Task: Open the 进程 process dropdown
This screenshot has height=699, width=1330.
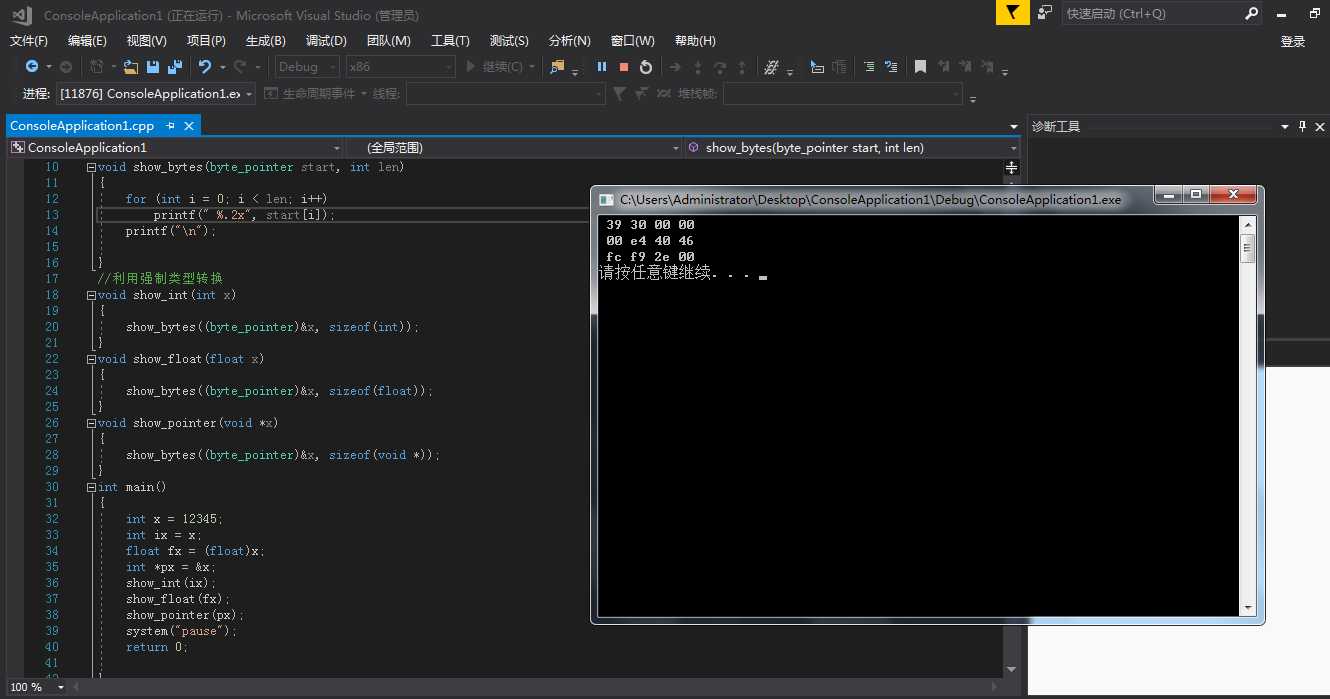Action: point(156,94)
